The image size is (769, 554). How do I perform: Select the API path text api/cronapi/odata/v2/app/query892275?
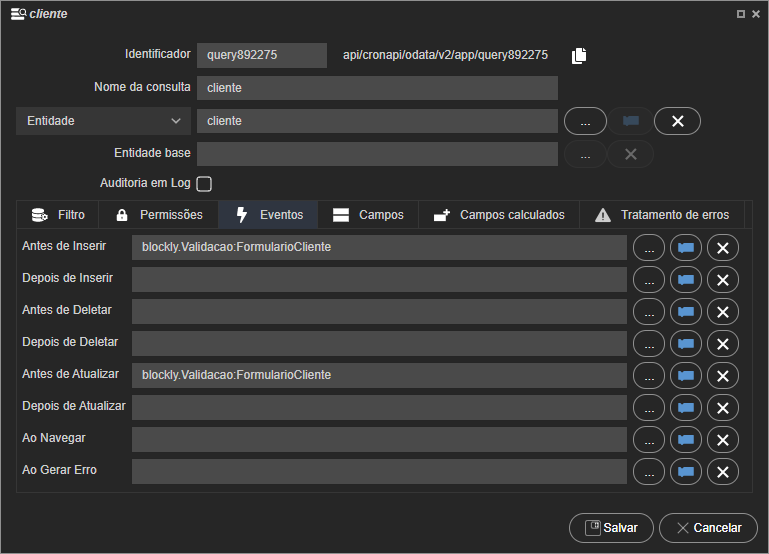pyautogui.click(x=445, y=55)
